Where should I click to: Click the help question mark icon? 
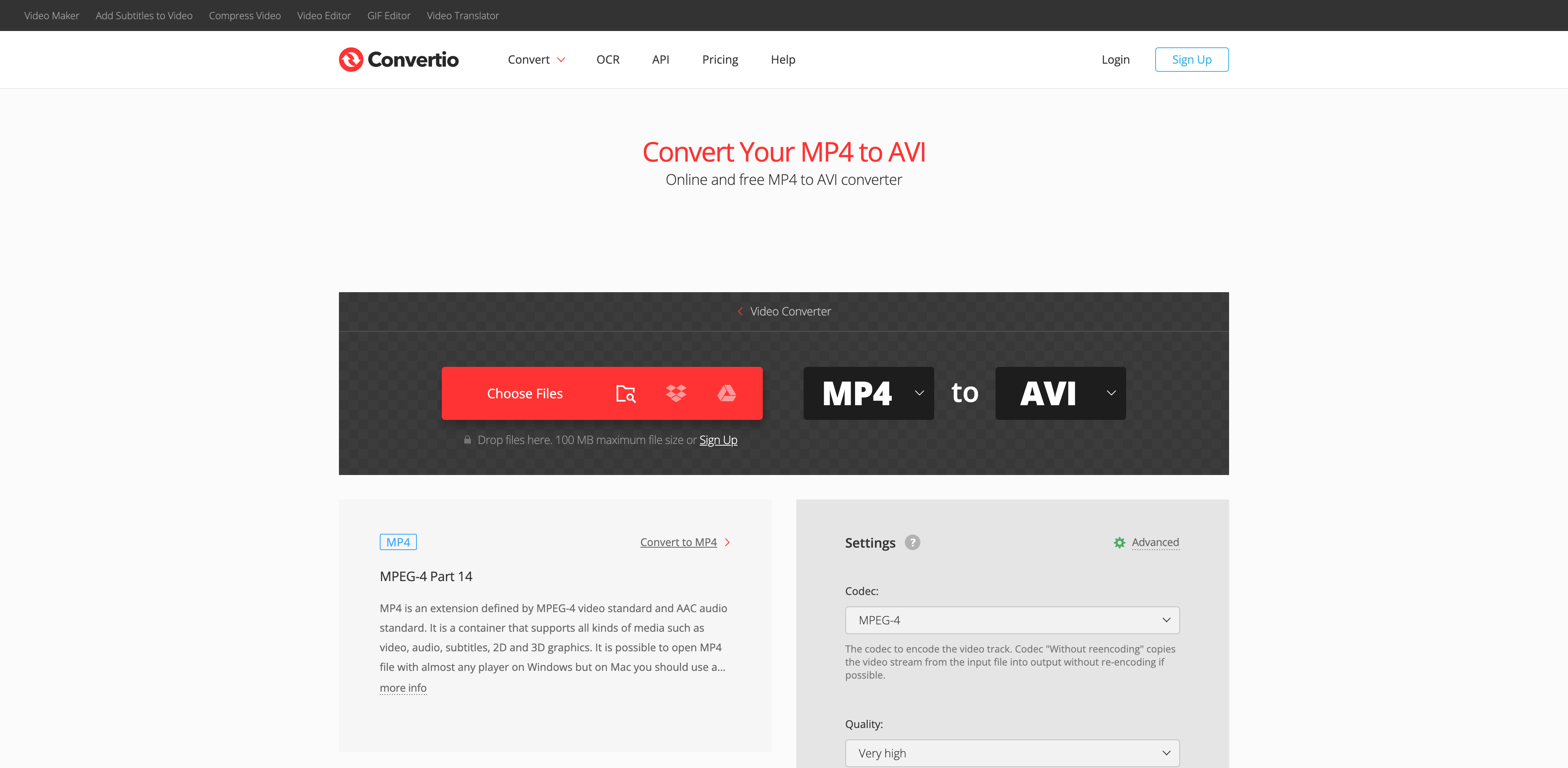pyautogui.click(x=912, y=543)
